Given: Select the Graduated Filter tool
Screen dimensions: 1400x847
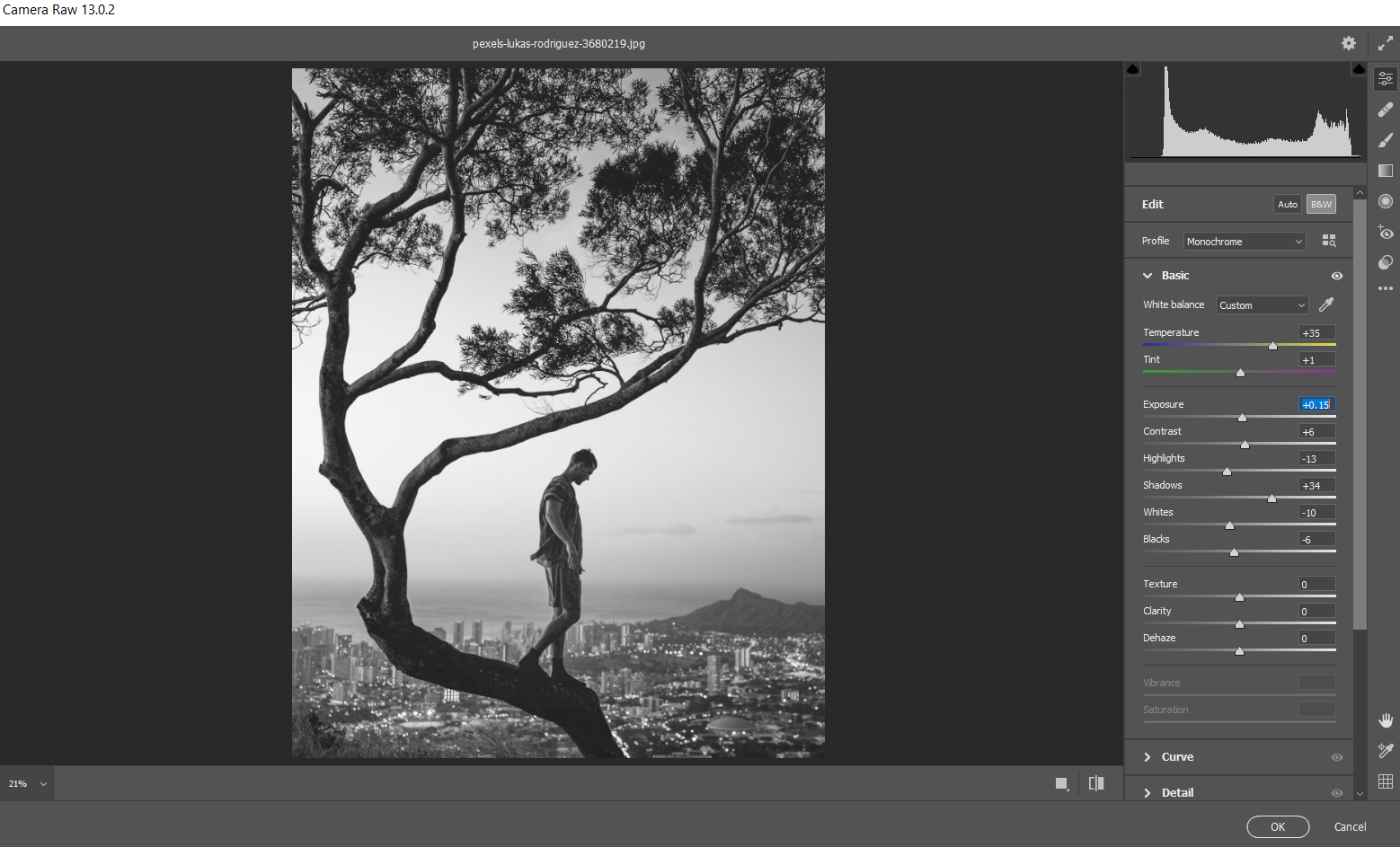Looking at the screenshot, I should (x=1385, y=171).
